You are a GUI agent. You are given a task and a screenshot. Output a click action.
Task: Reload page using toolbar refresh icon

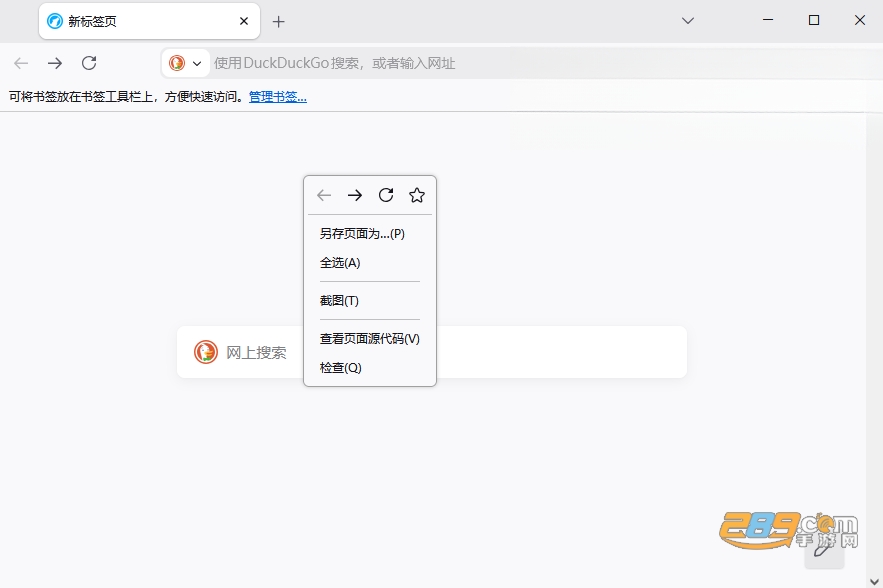[x=89, y=63]
